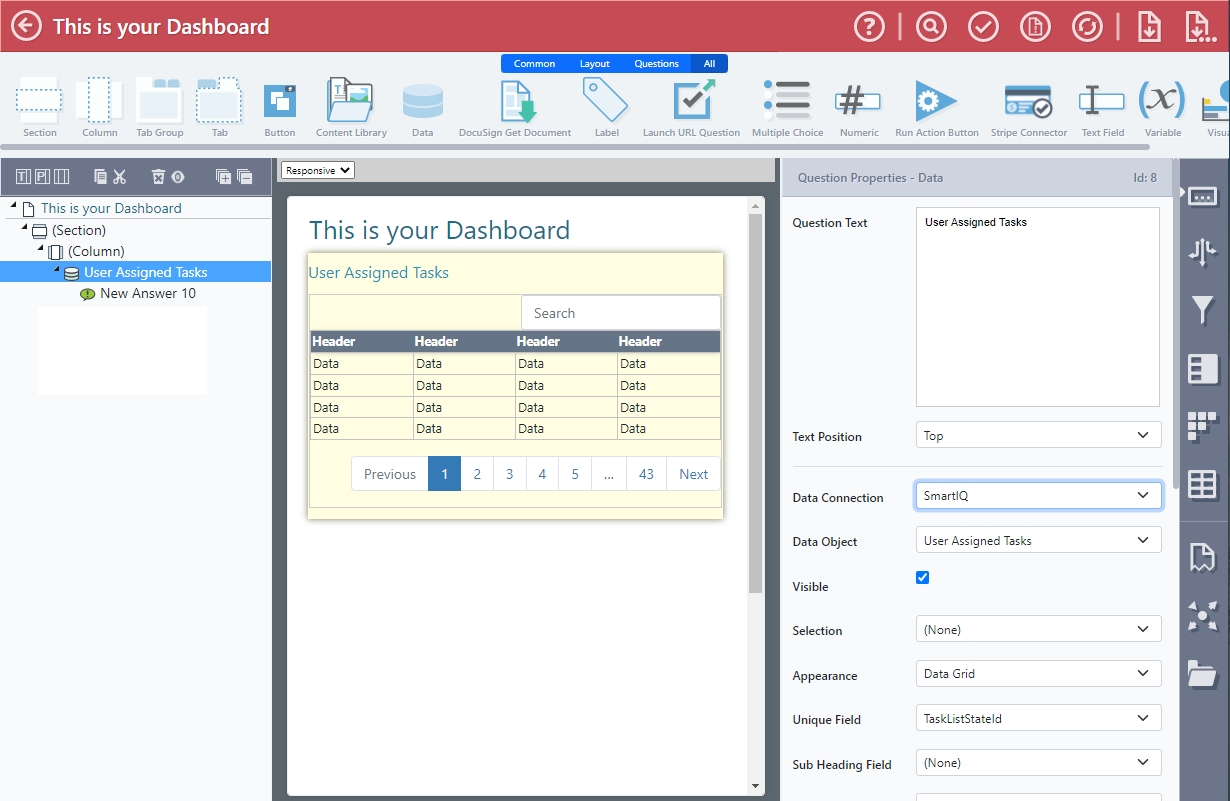This screenshot has height=801, width=1230.
Task: Open the table grid panel in right sidebar
Action: pyautogui.click(x=1202, y=486)
